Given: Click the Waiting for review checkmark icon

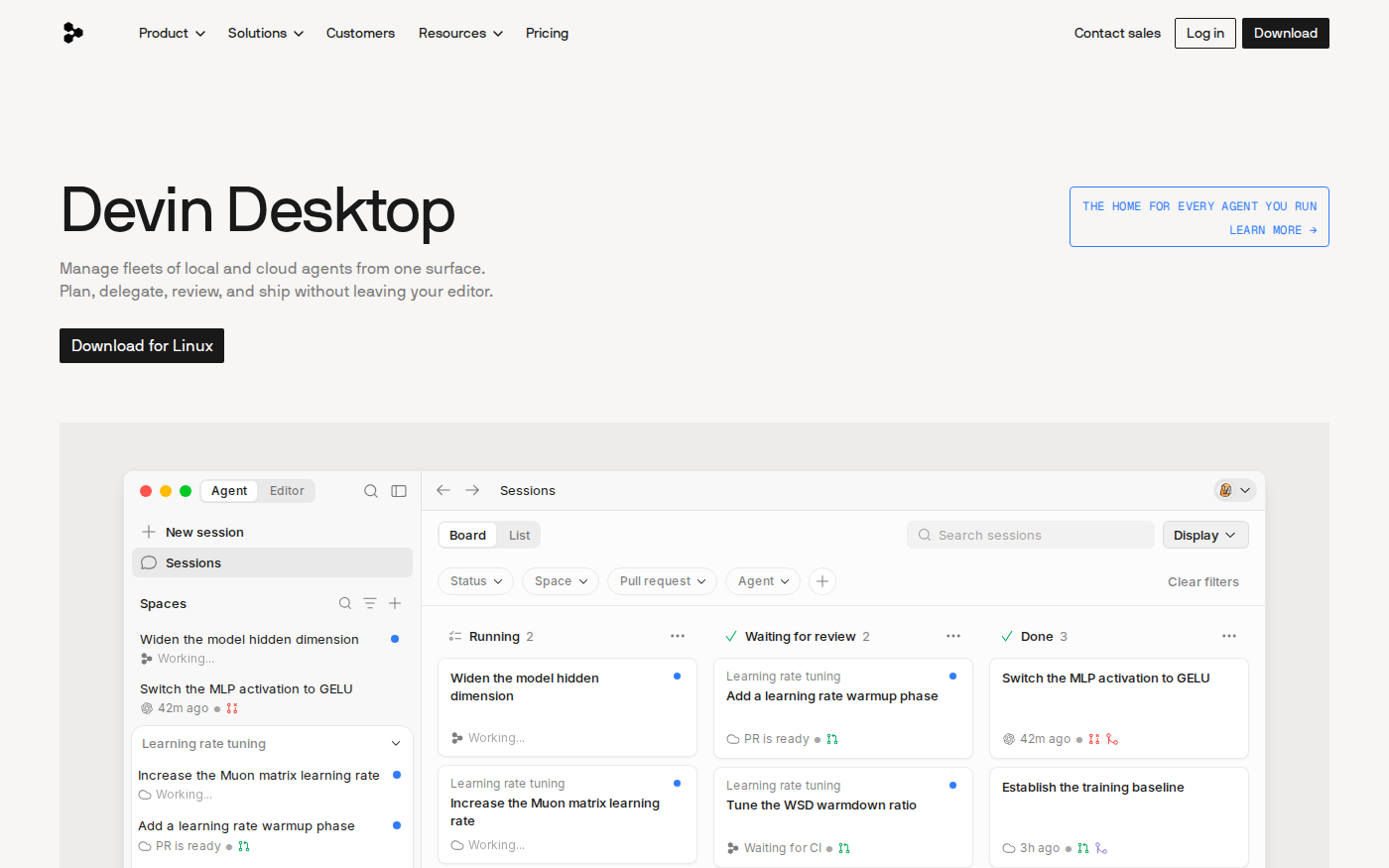Looking at the screenshot, I should coord(731,636).
